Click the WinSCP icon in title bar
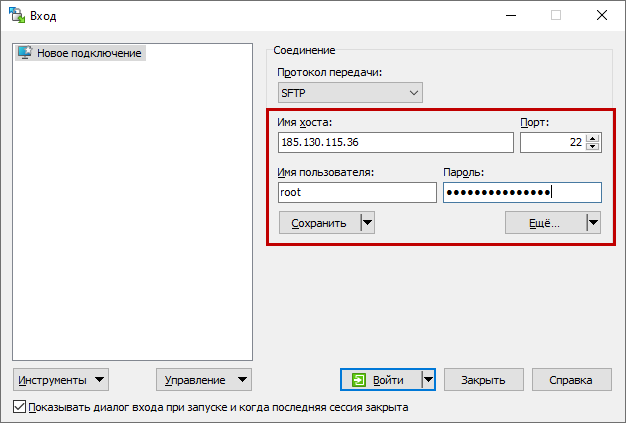The width and height of the screenshot is (626, 423). click(17, 15)
